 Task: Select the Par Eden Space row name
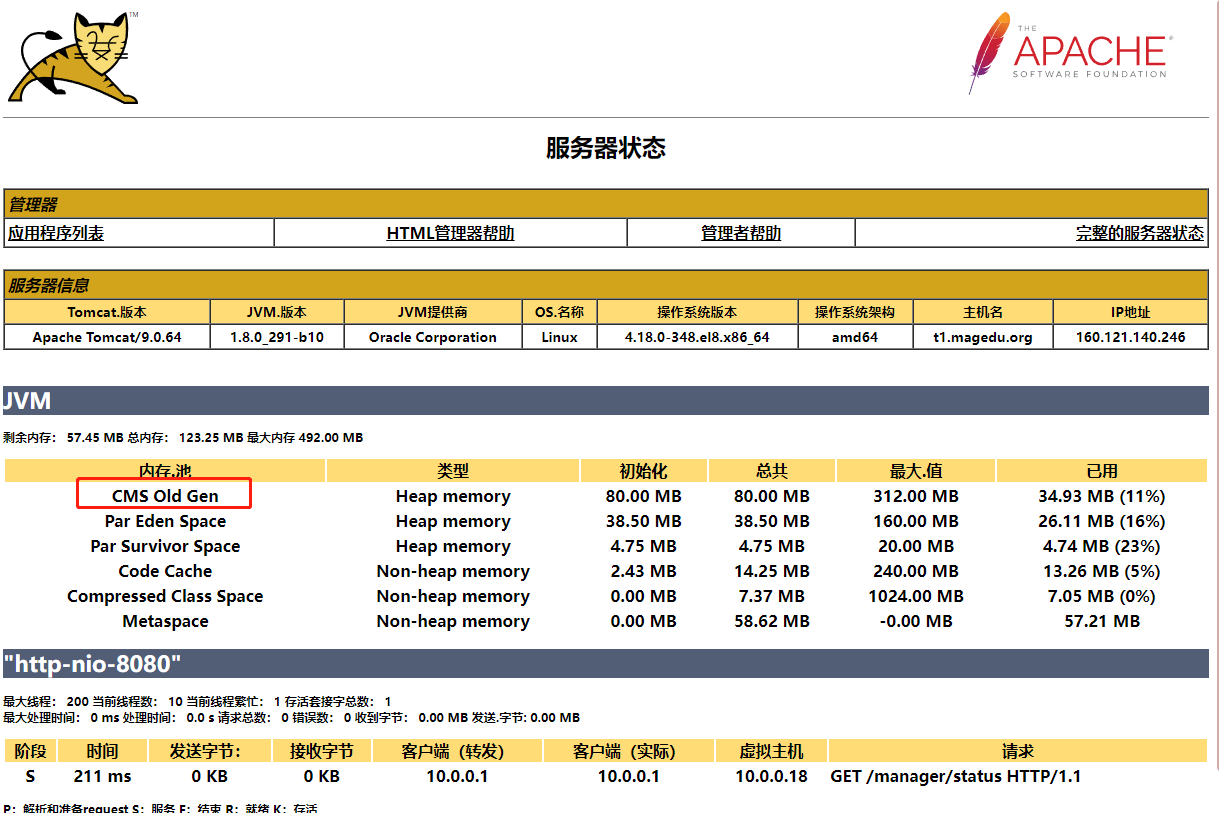click(x=165, y=521)
